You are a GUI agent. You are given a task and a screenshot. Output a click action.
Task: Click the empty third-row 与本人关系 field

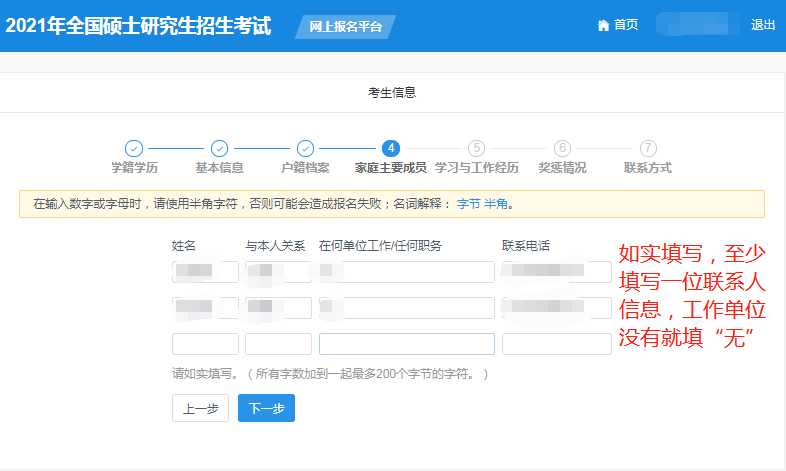click(x=278, y=344)
